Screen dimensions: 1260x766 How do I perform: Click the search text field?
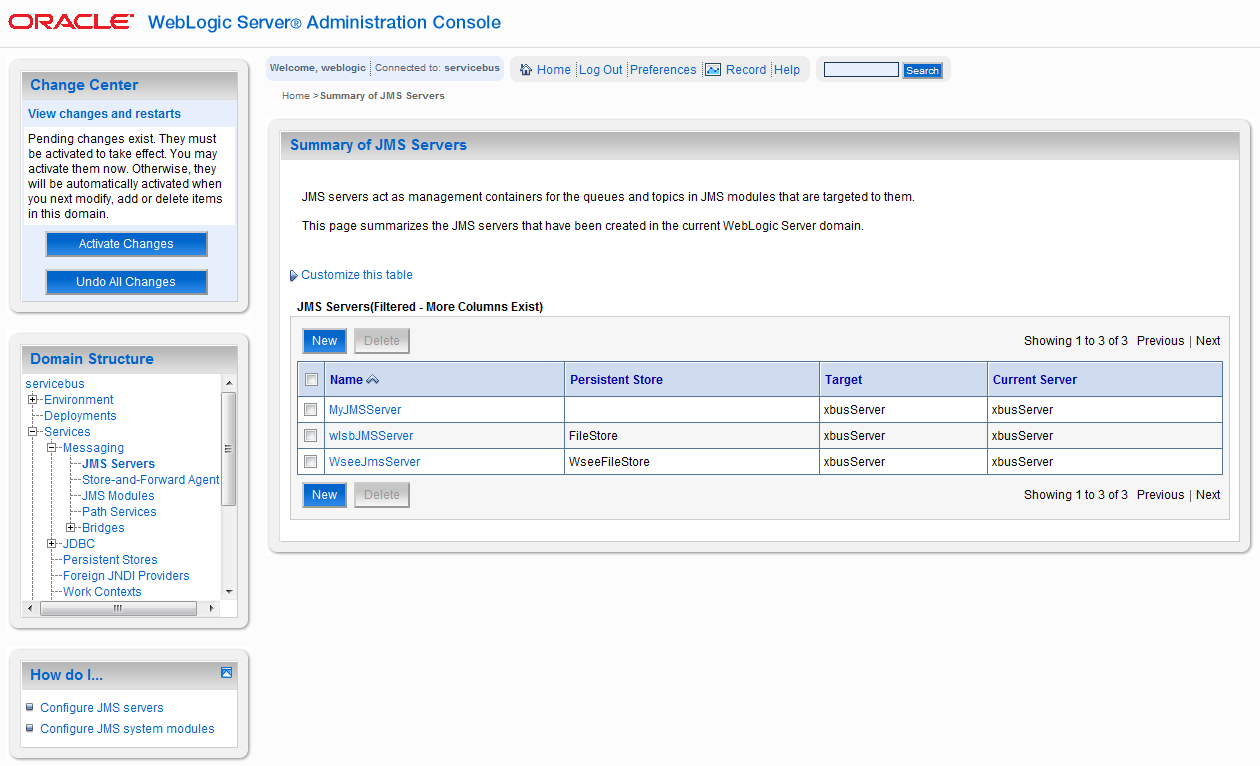pyautogui.click(x=861, y=70)
